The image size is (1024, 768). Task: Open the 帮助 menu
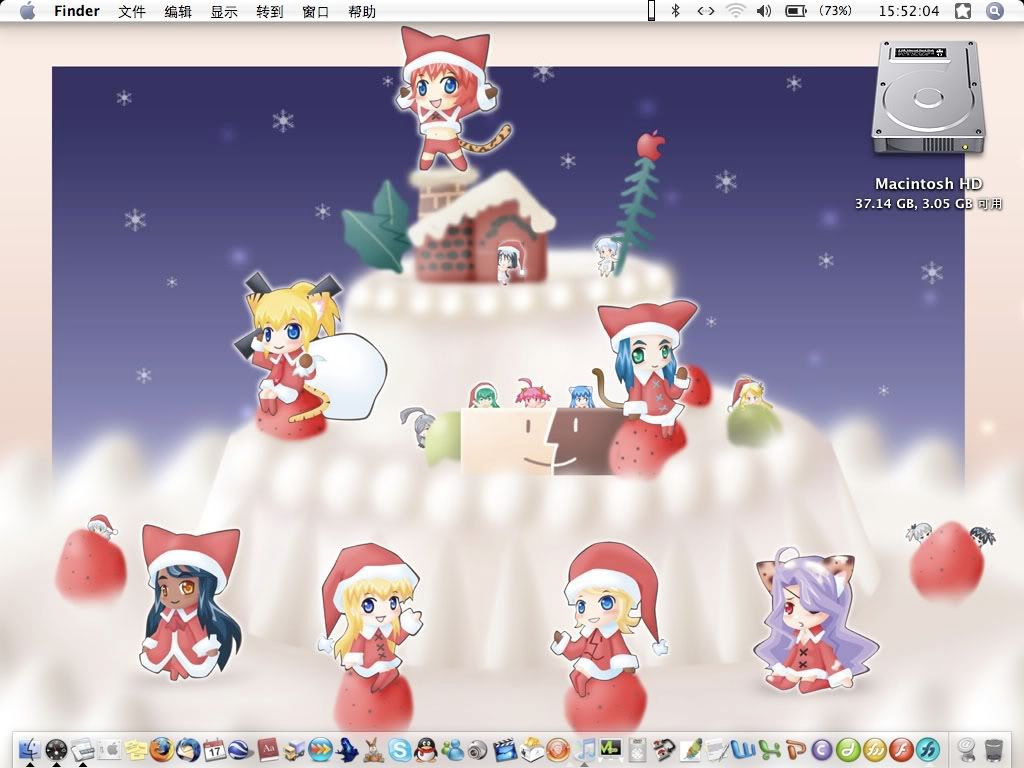click(362, 11)
